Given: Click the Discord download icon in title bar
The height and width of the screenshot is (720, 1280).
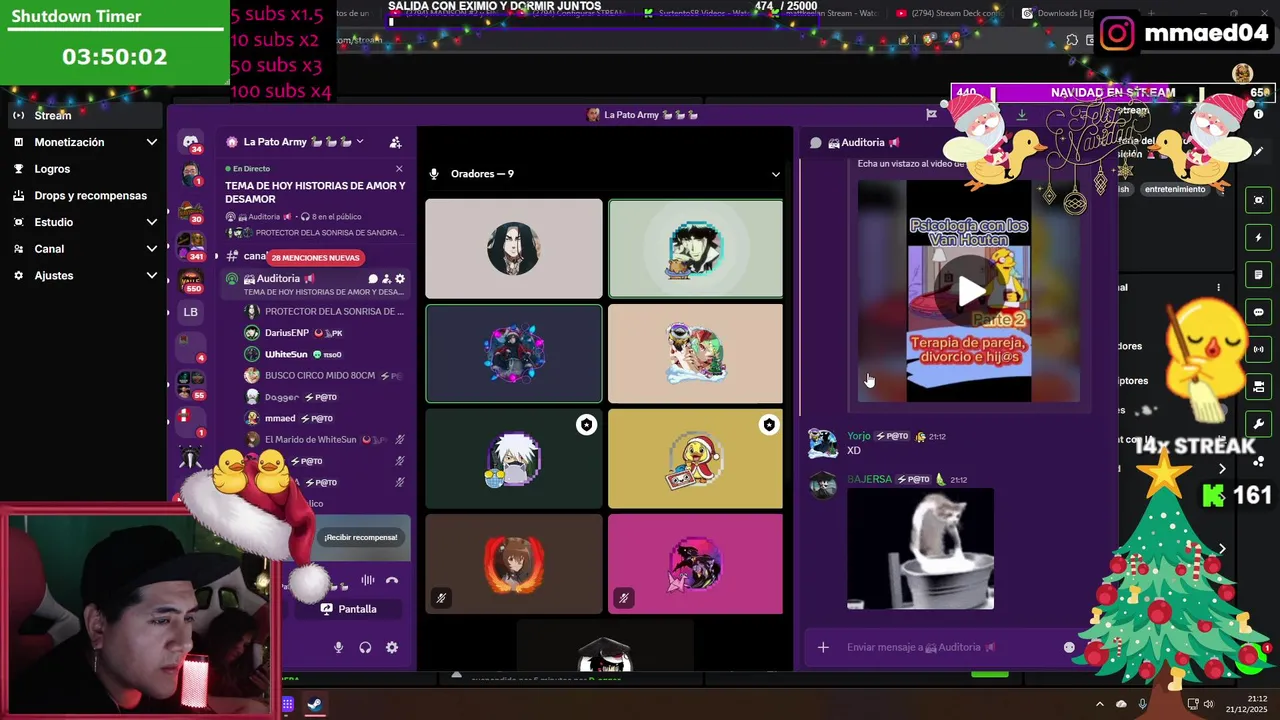Looking at the screenshot, I should click(1021, 115).
